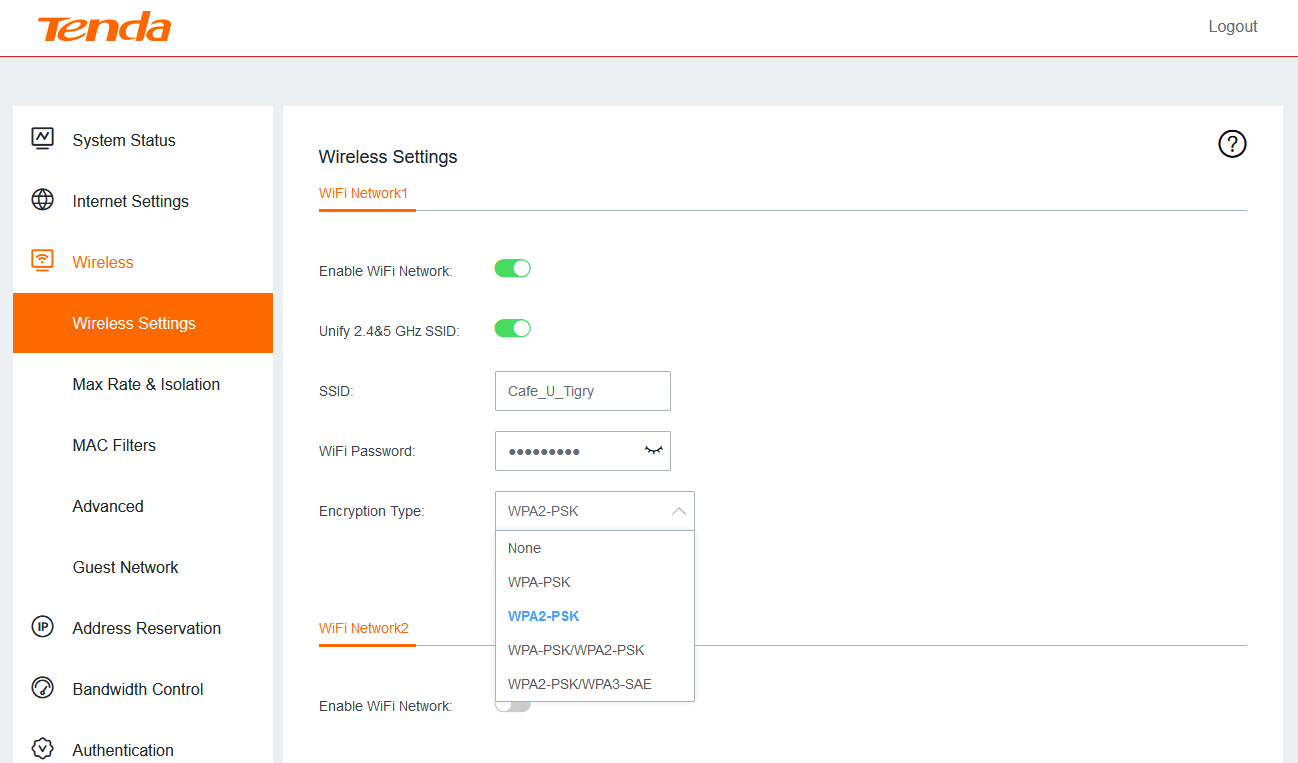Click the Internet Settings globe icon

coord(42,200)
